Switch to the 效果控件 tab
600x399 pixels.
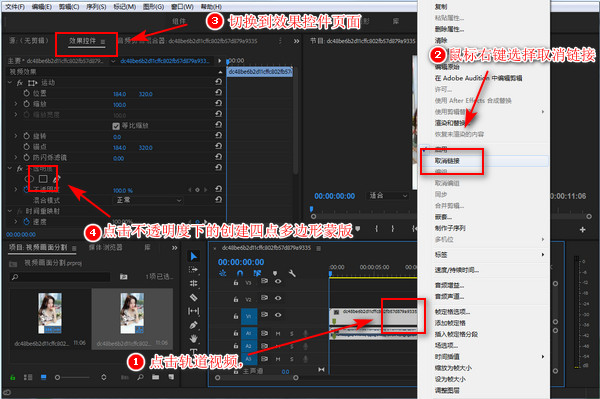[x=82, y=41]
